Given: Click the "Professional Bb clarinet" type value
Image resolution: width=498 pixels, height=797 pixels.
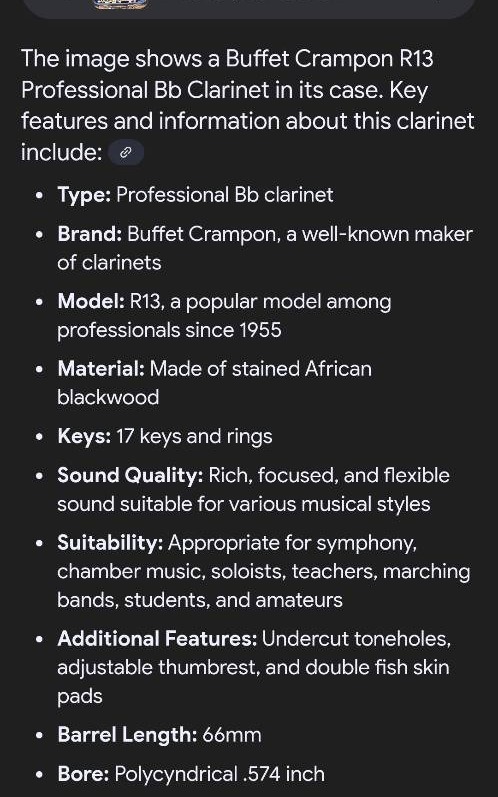Looking at the screenshot, I should (x=225, y=195).
